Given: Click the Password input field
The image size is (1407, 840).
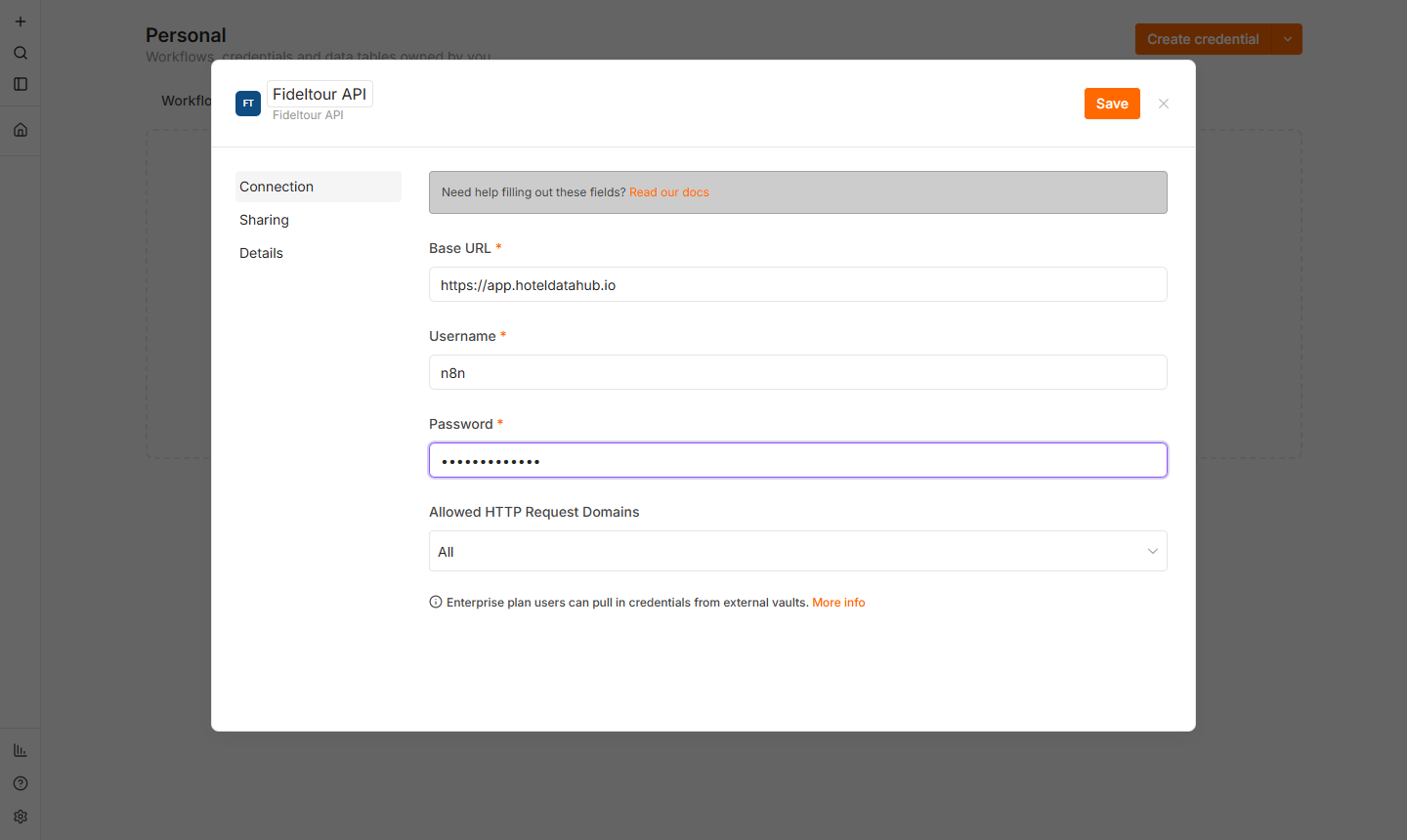Looking at the screenshot, I should point(797,460).
